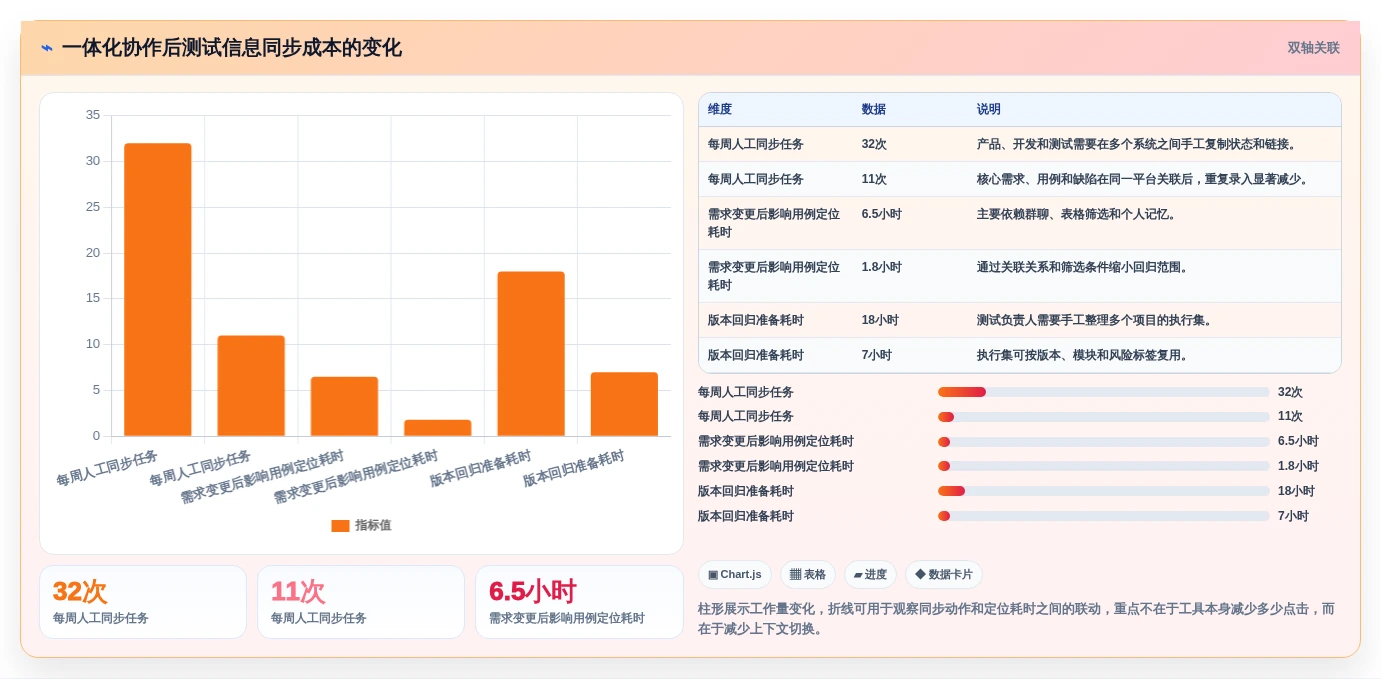Click the y-axis label 35
This screenshot has height=679, width=1381.
(x=93, y=115)
